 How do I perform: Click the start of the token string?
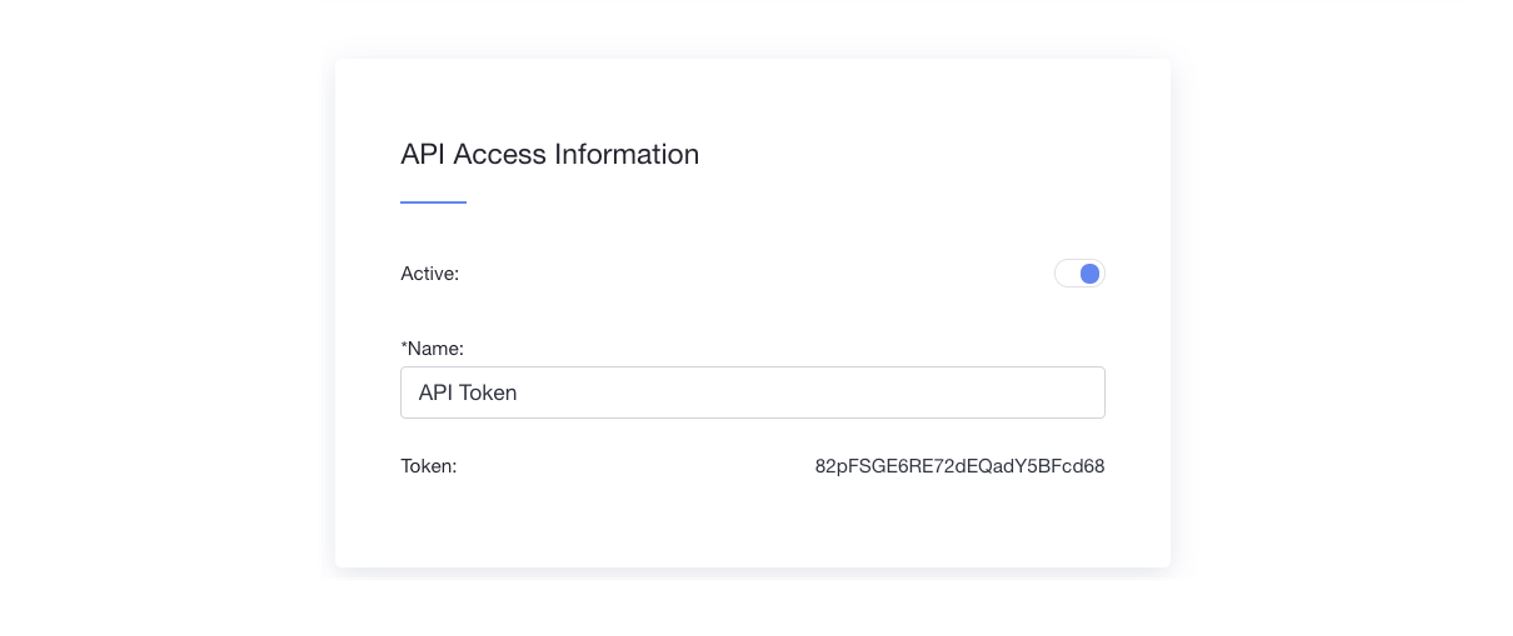pyautogui.click(x=818, y=466)
